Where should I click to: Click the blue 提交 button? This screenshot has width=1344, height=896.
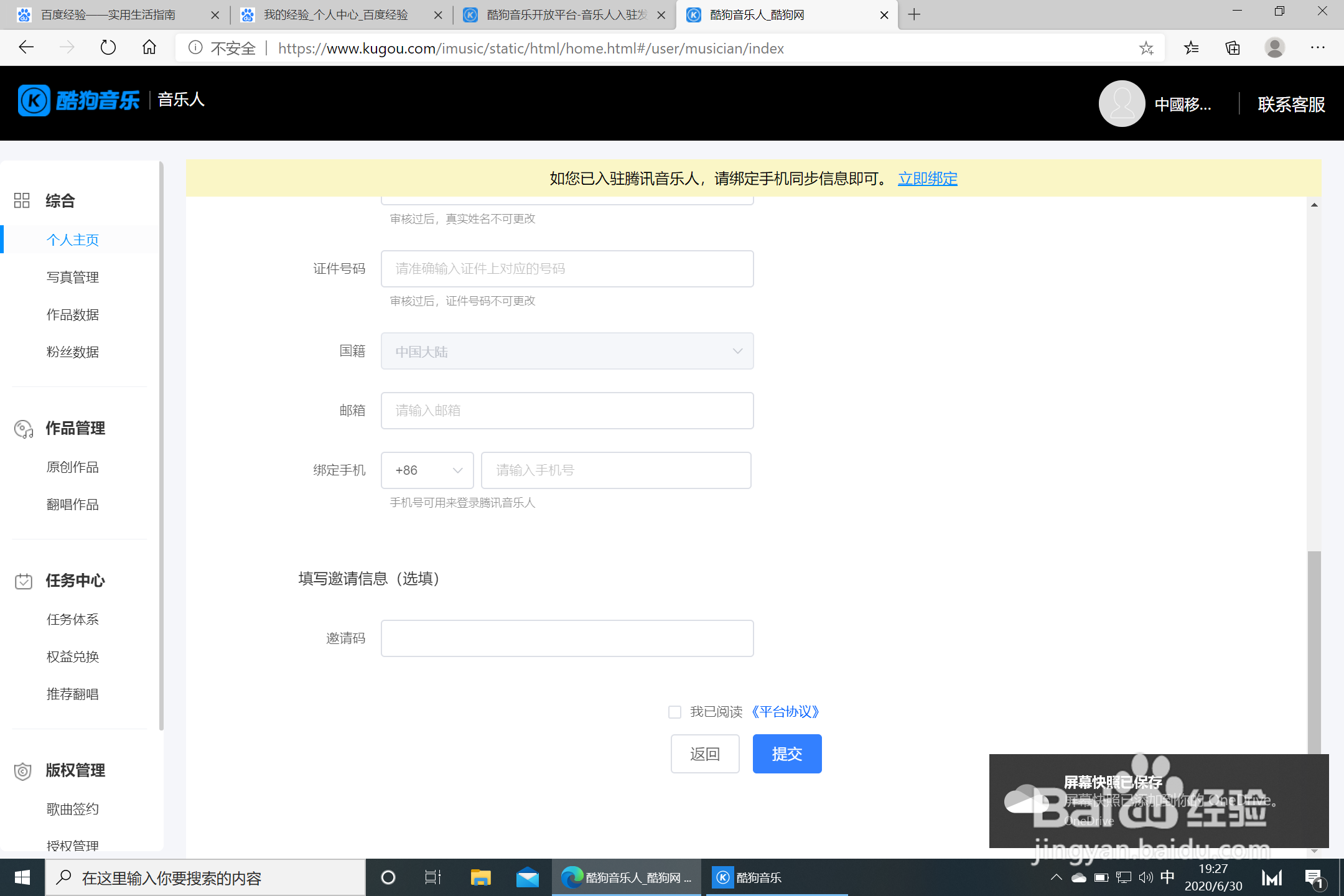click(786, 754)
